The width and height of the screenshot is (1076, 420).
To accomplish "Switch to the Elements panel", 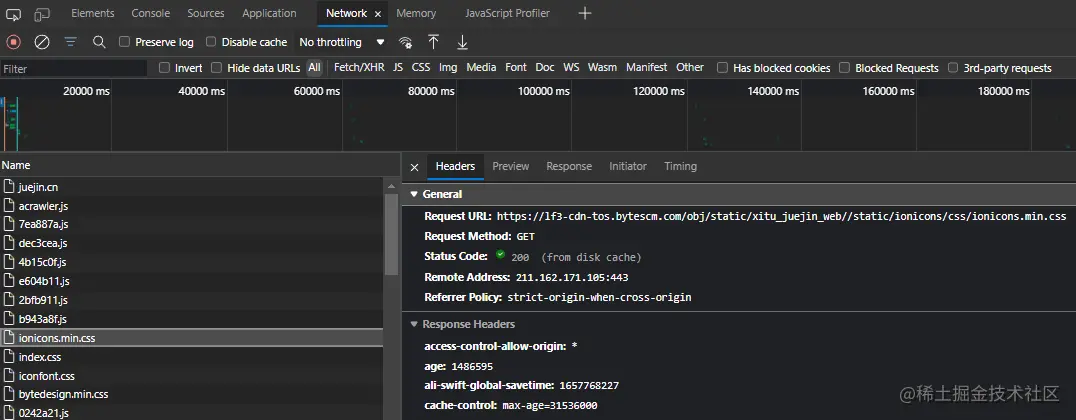I will coord(93,13).
